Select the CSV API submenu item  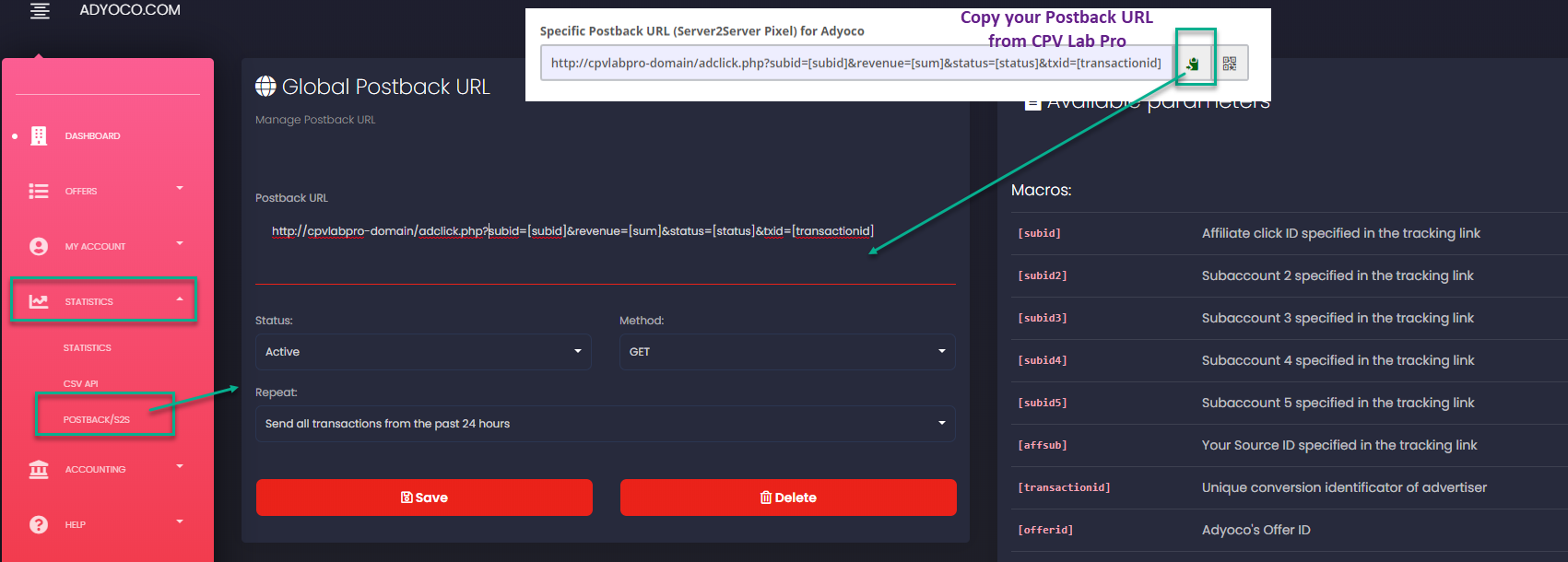[80, 384]
